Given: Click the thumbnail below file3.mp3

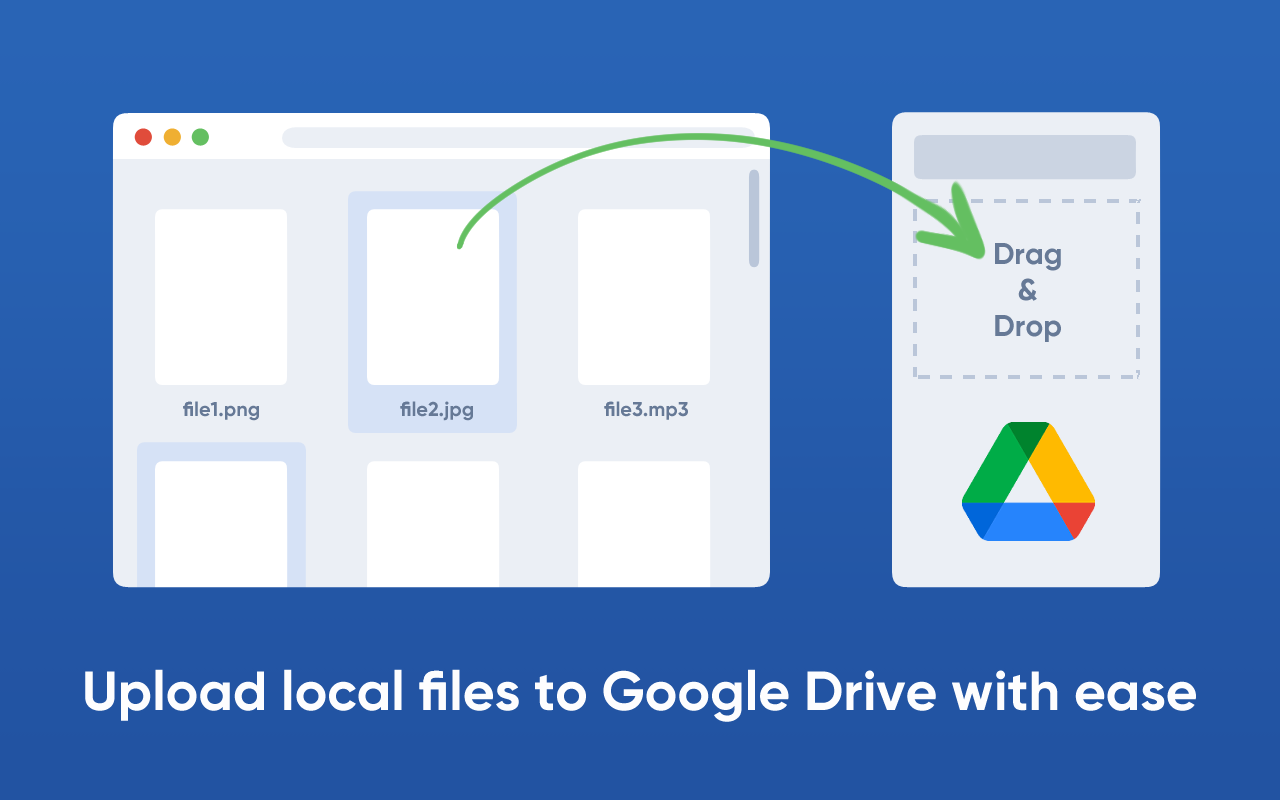Looking at the screenshot, I should pos(643,522).
